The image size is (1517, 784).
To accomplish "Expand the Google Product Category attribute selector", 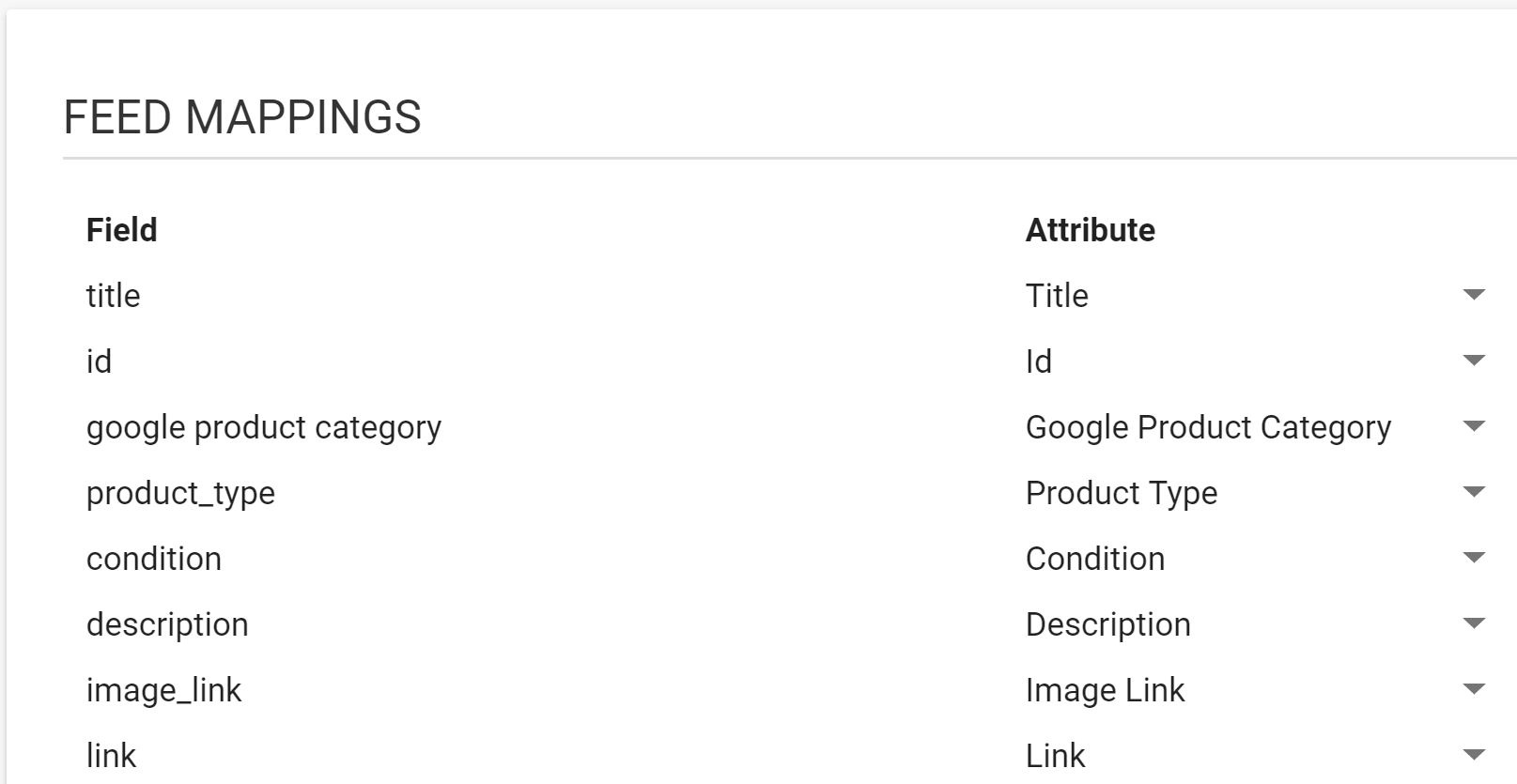I will [x=1474, y=427].
